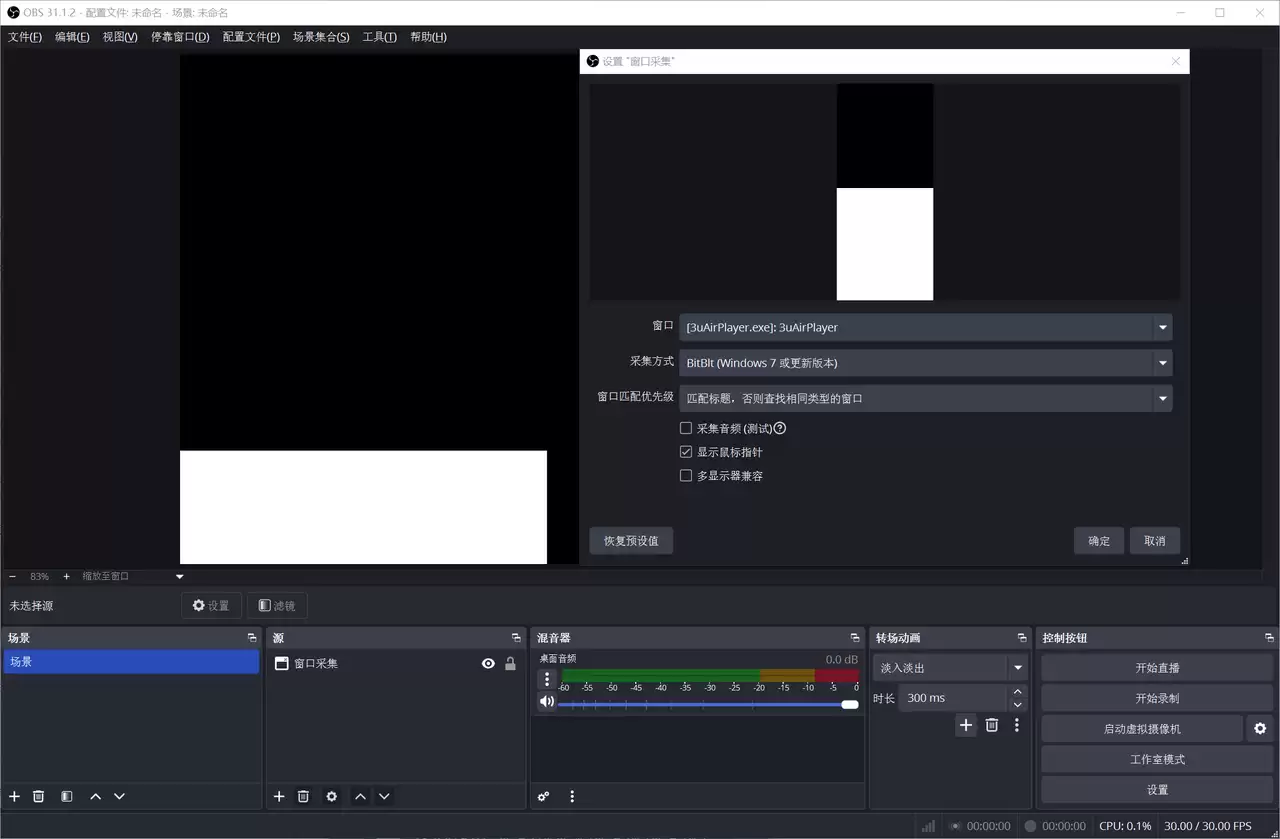Add a new scene with plus icon
The image size is (1280, 839).
(14, 796)
